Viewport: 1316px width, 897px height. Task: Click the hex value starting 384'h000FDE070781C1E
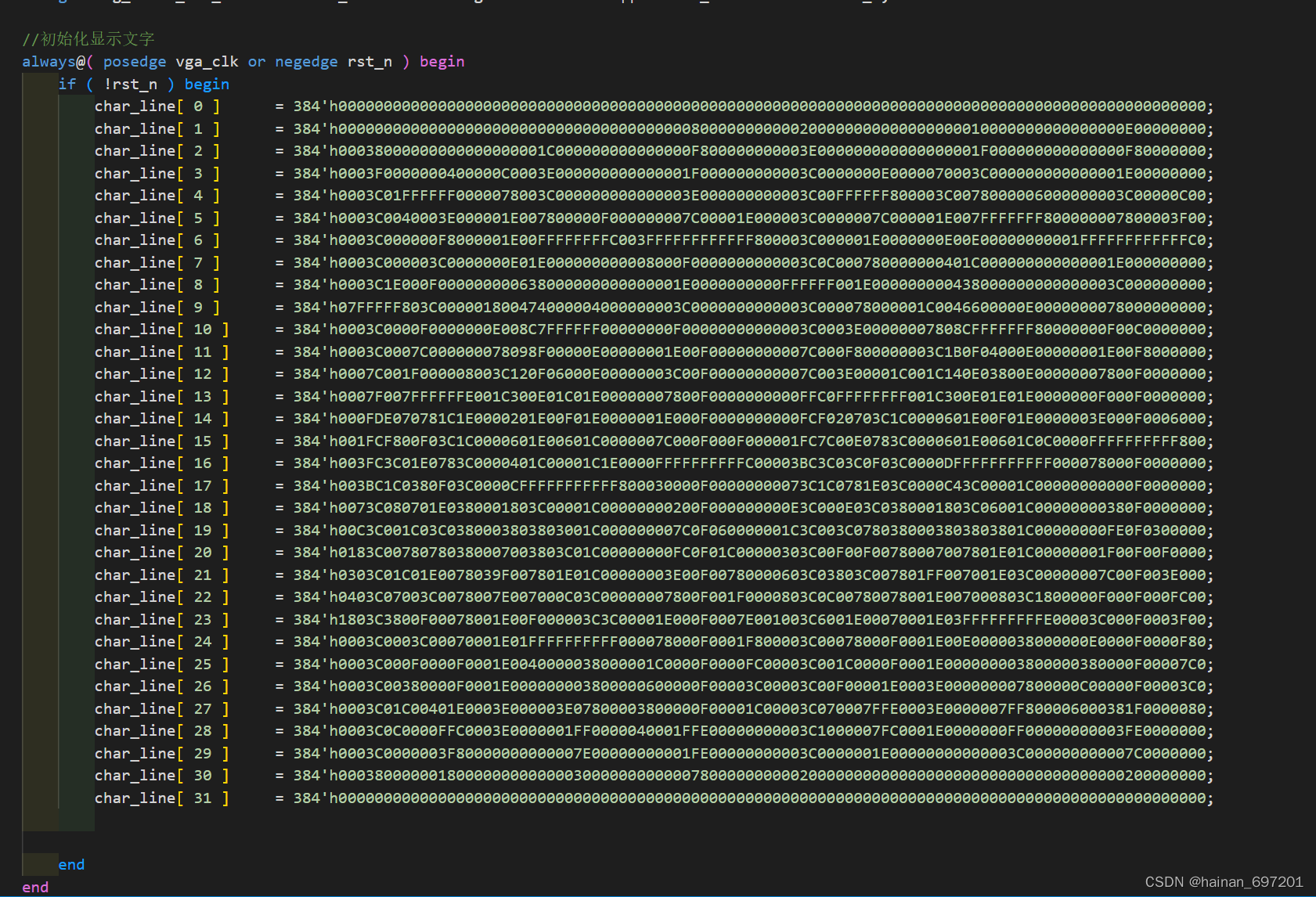coord(750,419)
